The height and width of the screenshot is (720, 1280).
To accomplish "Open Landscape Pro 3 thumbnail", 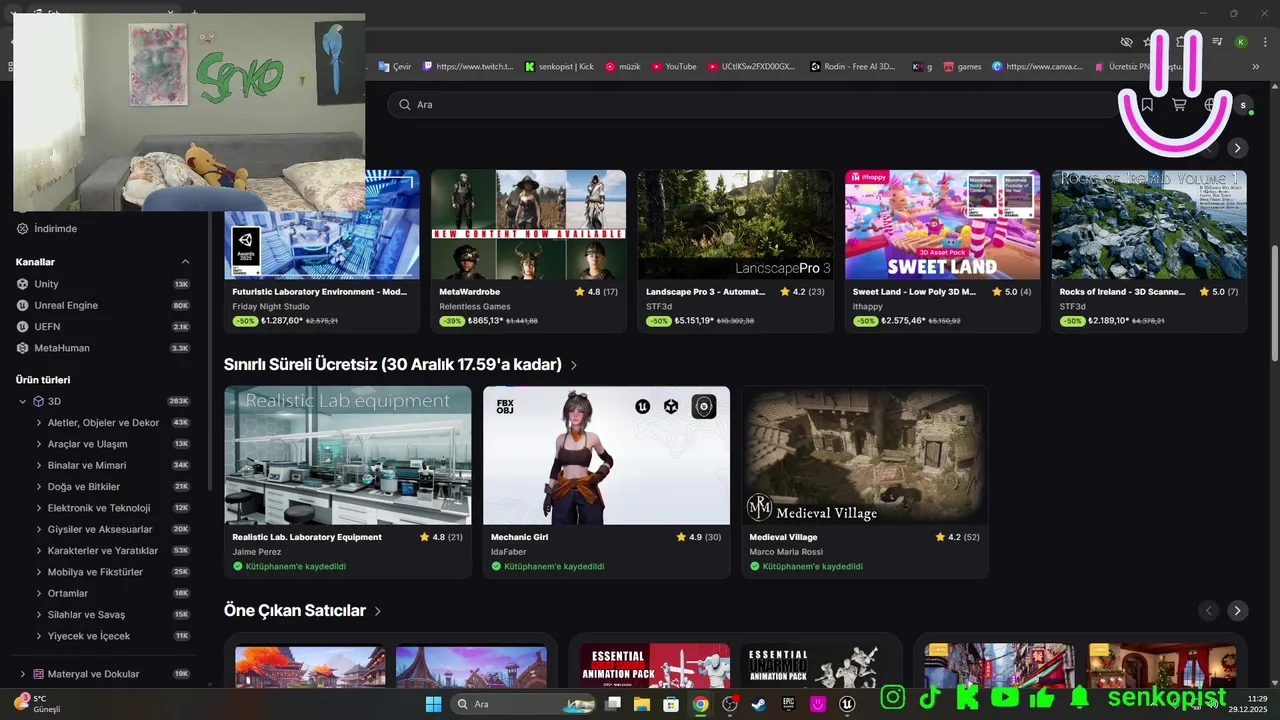I will pyautogui.click(x=735, y=224).
